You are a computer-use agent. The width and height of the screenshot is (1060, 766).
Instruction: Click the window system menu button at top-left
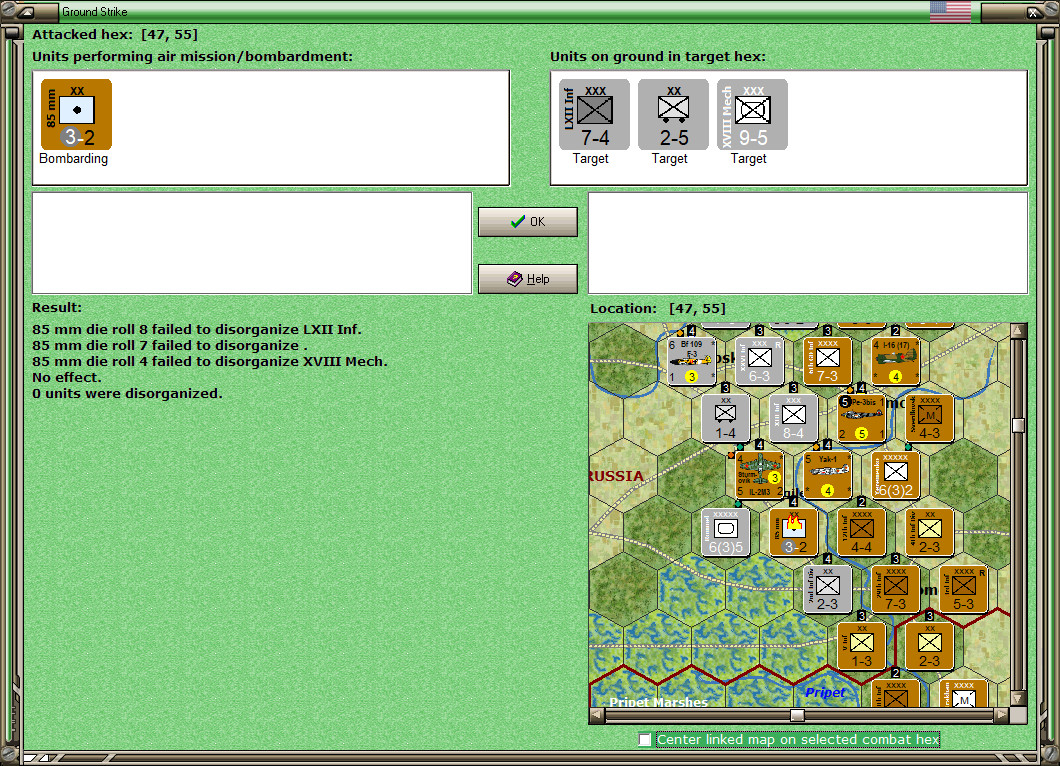[26, 11]
